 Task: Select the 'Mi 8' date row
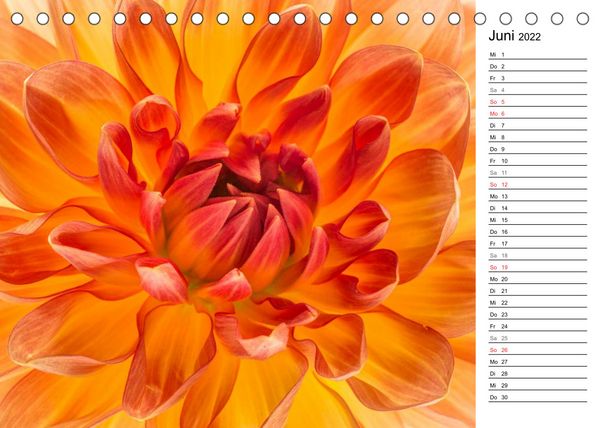pyautogui.click(x=538, y=137)
